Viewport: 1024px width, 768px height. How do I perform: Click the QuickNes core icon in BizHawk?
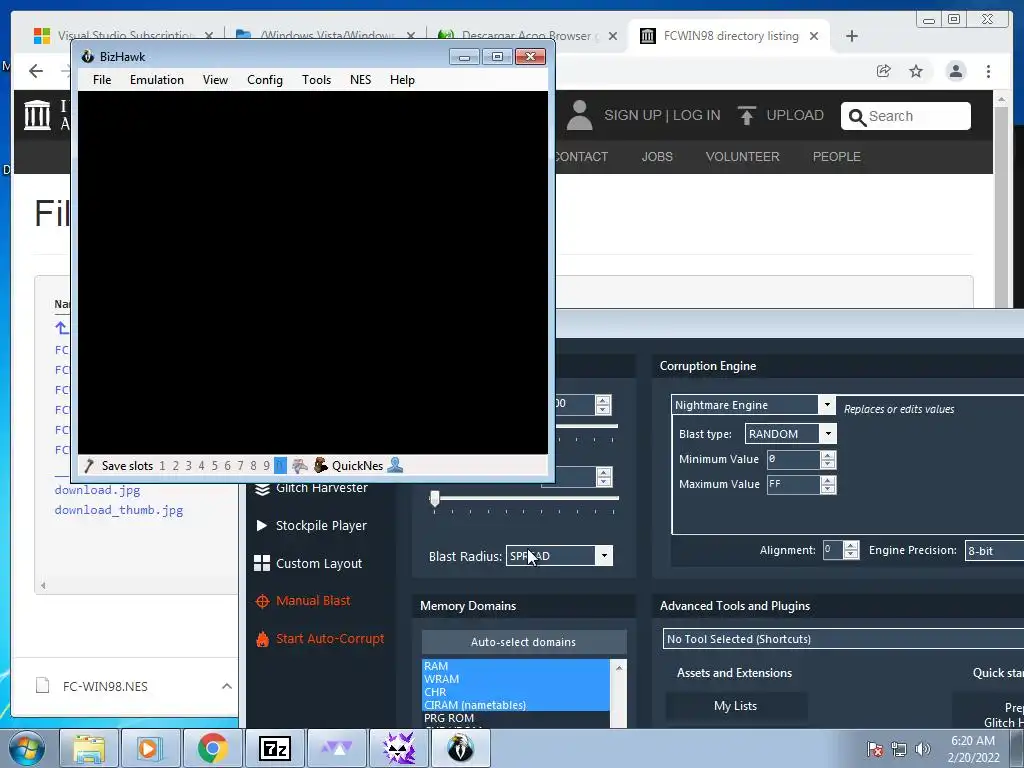pos(320,465)
